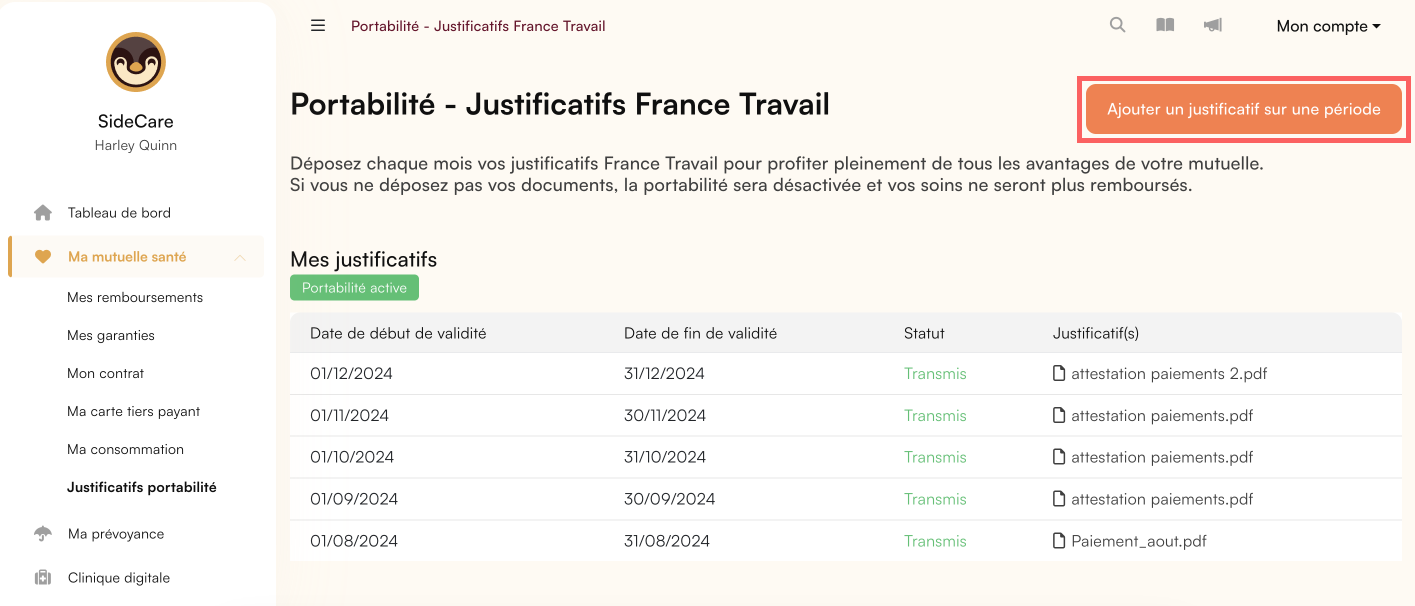Click end date 30/09/2024

(x=670, y=500)
